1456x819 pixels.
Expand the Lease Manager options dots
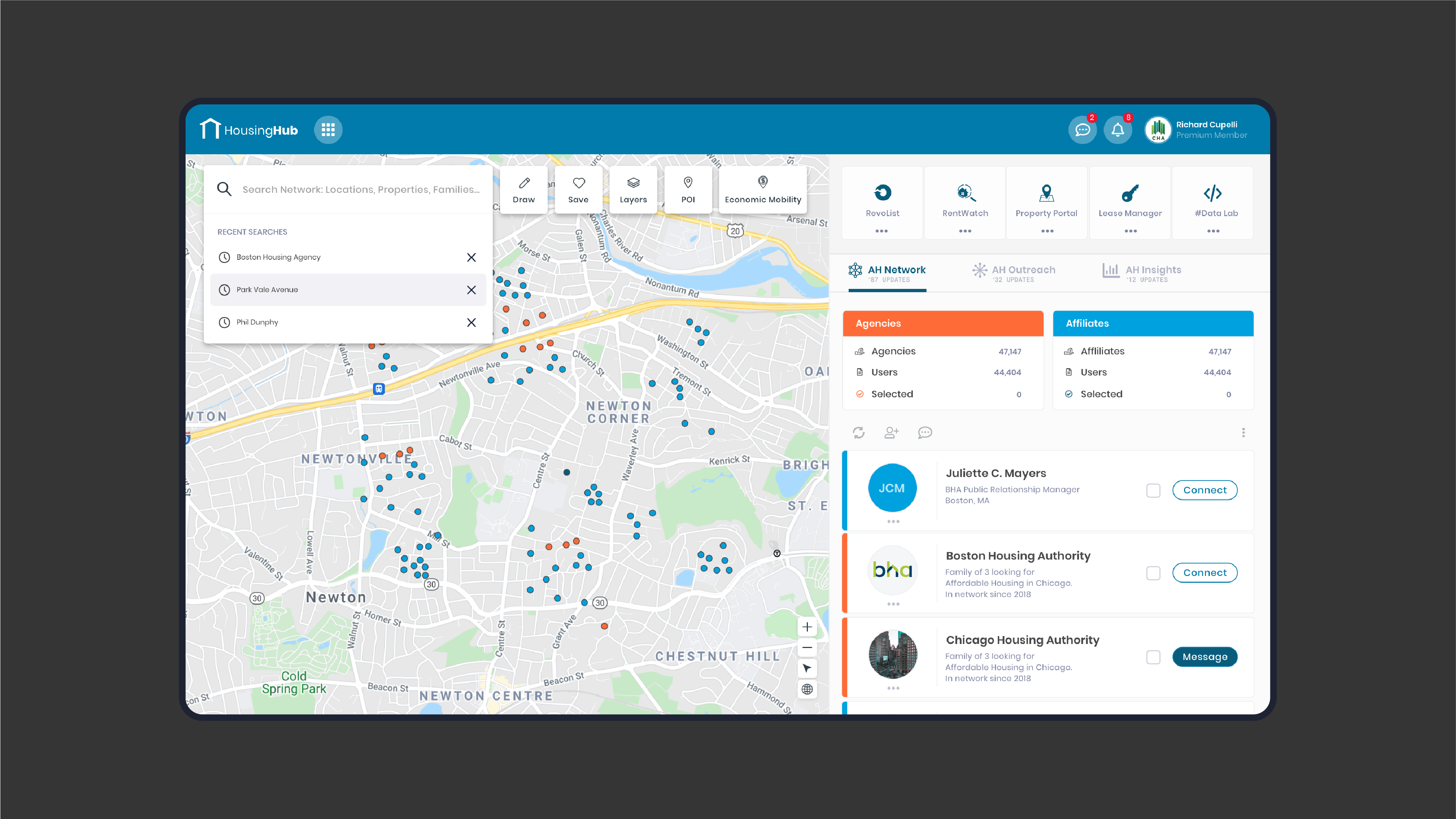(x=1130, y=231)
